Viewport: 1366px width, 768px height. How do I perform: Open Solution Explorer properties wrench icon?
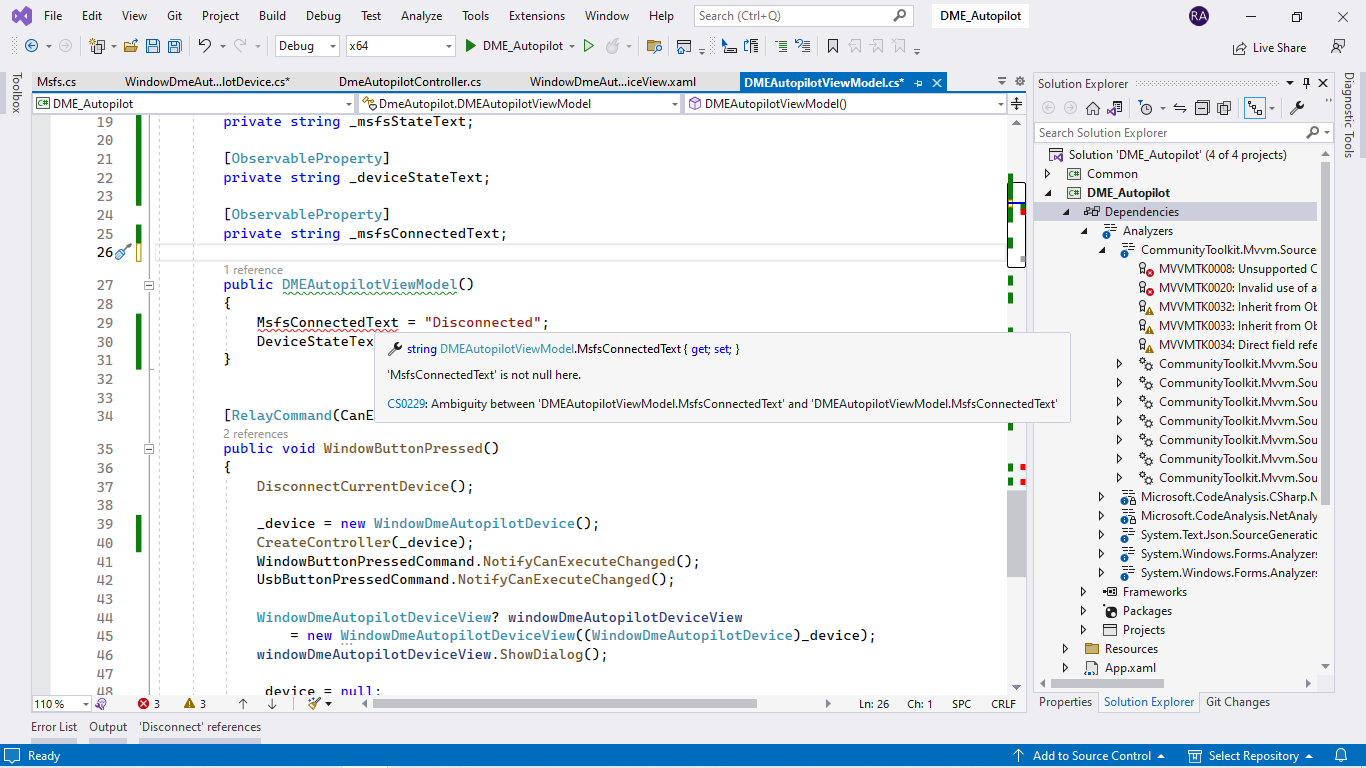[1297, 108]
